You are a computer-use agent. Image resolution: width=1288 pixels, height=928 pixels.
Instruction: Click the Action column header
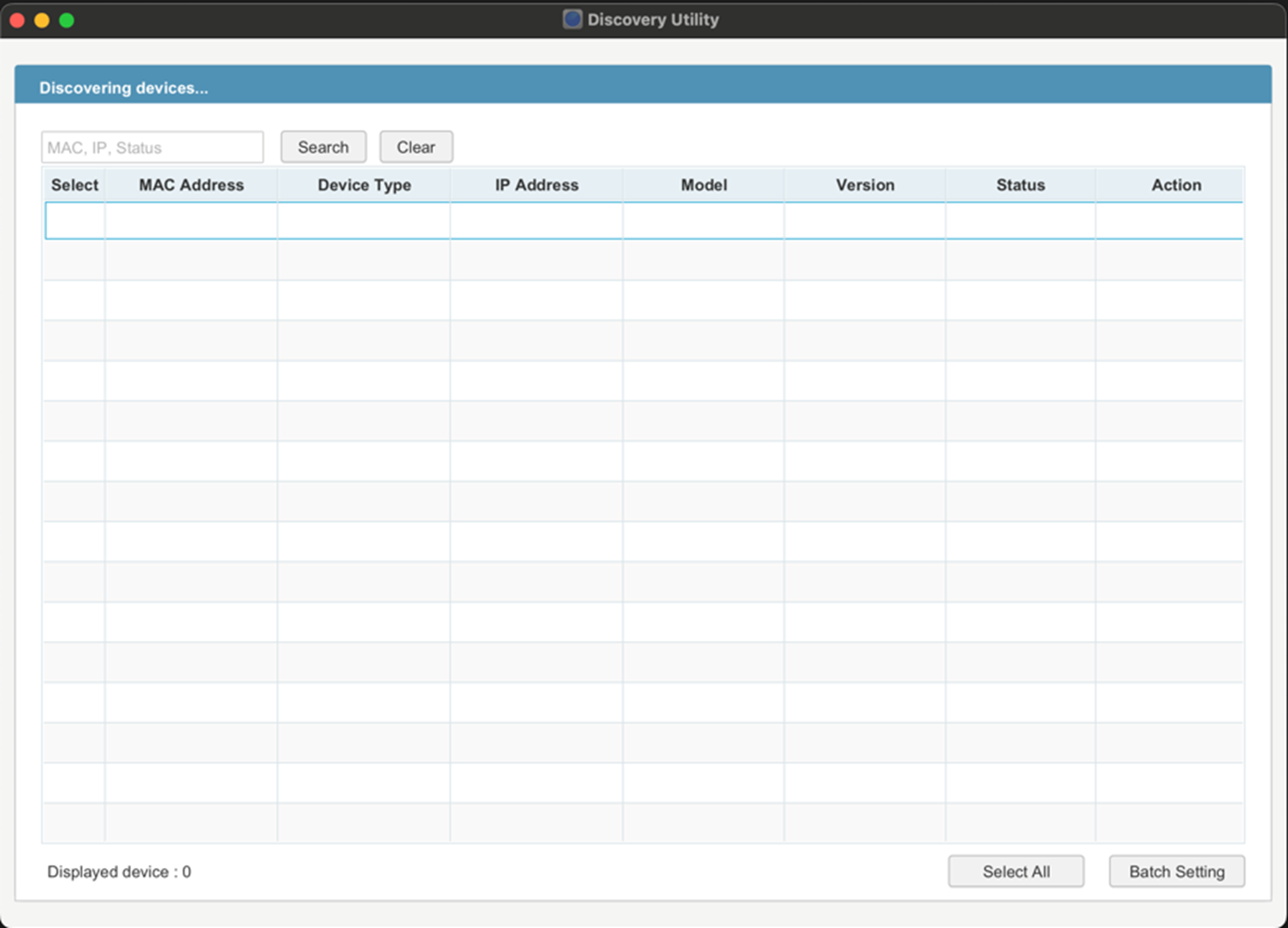[x=1175, y=185]
